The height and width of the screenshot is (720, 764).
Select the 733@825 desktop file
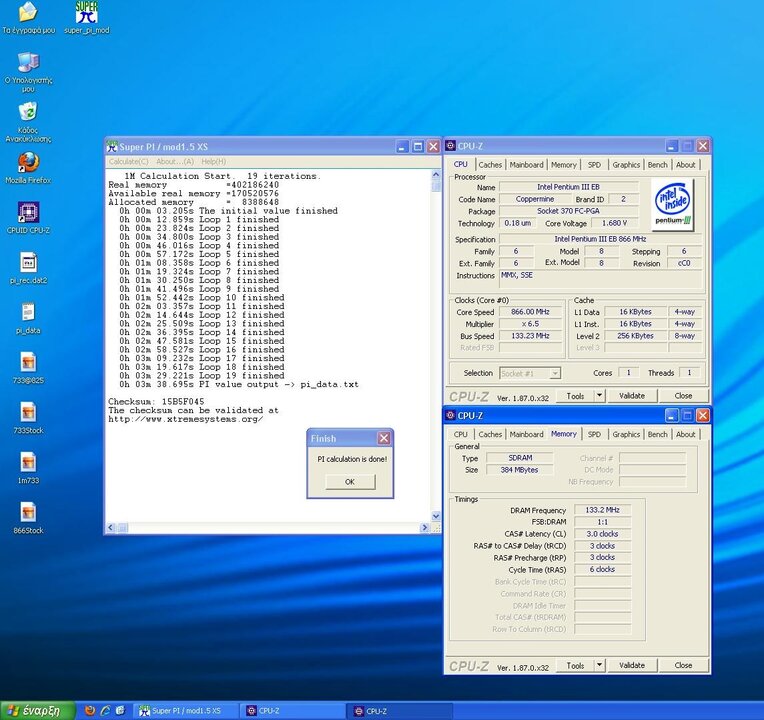(x=28, y=368)
